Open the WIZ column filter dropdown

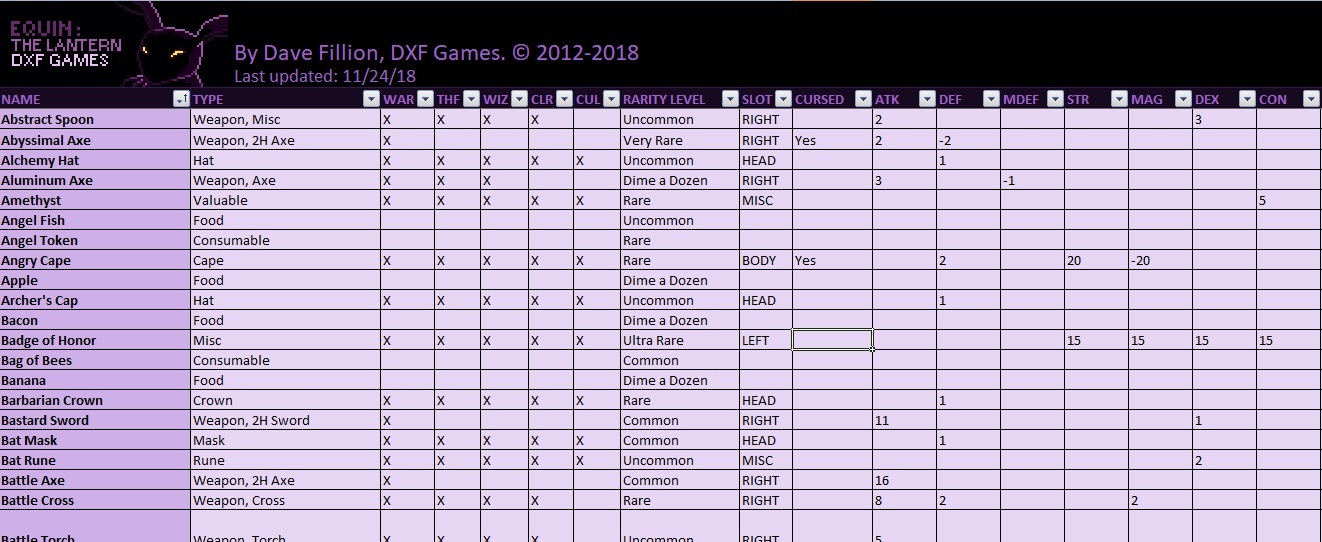point(519,99)
